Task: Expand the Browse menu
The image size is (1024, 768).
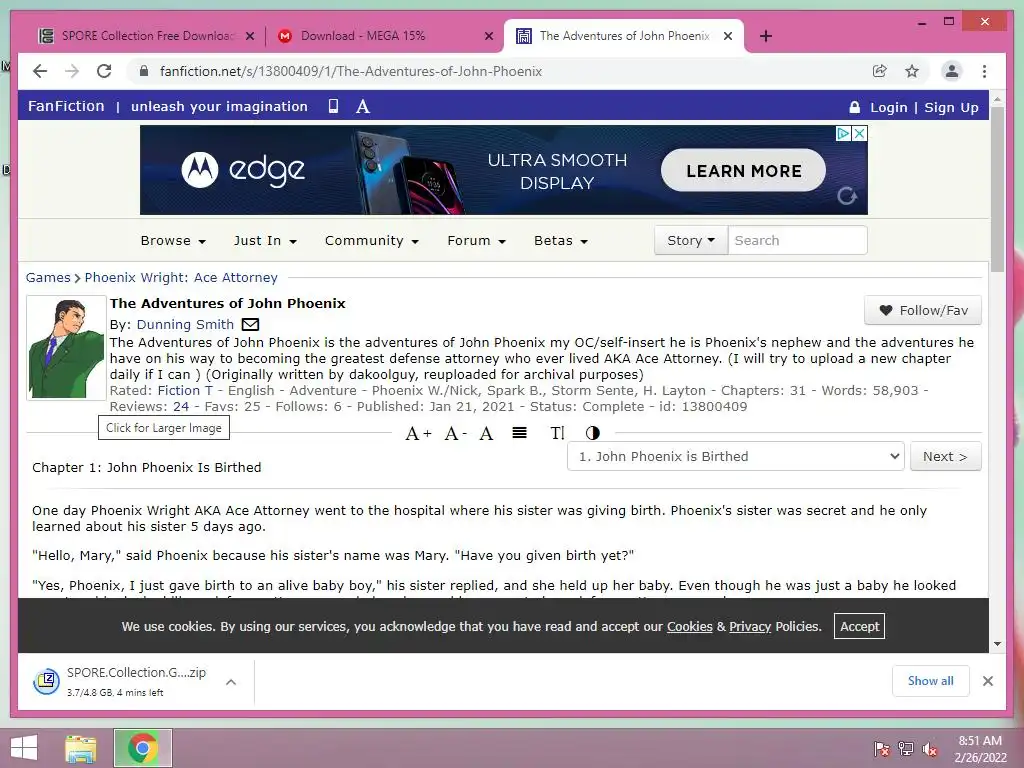Action: click(173, 240)
